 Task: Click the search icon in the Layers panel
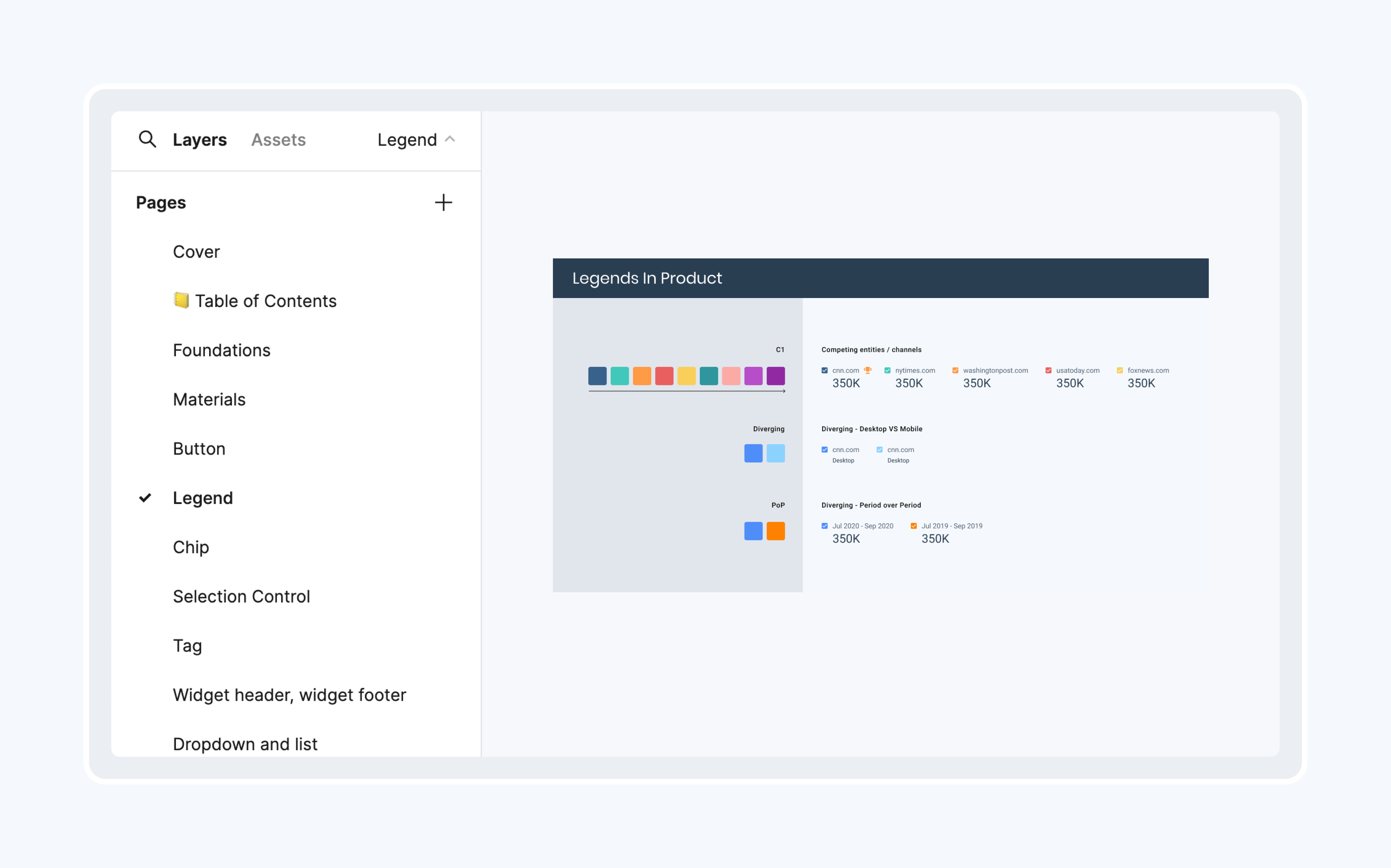(x=147, y=139)
